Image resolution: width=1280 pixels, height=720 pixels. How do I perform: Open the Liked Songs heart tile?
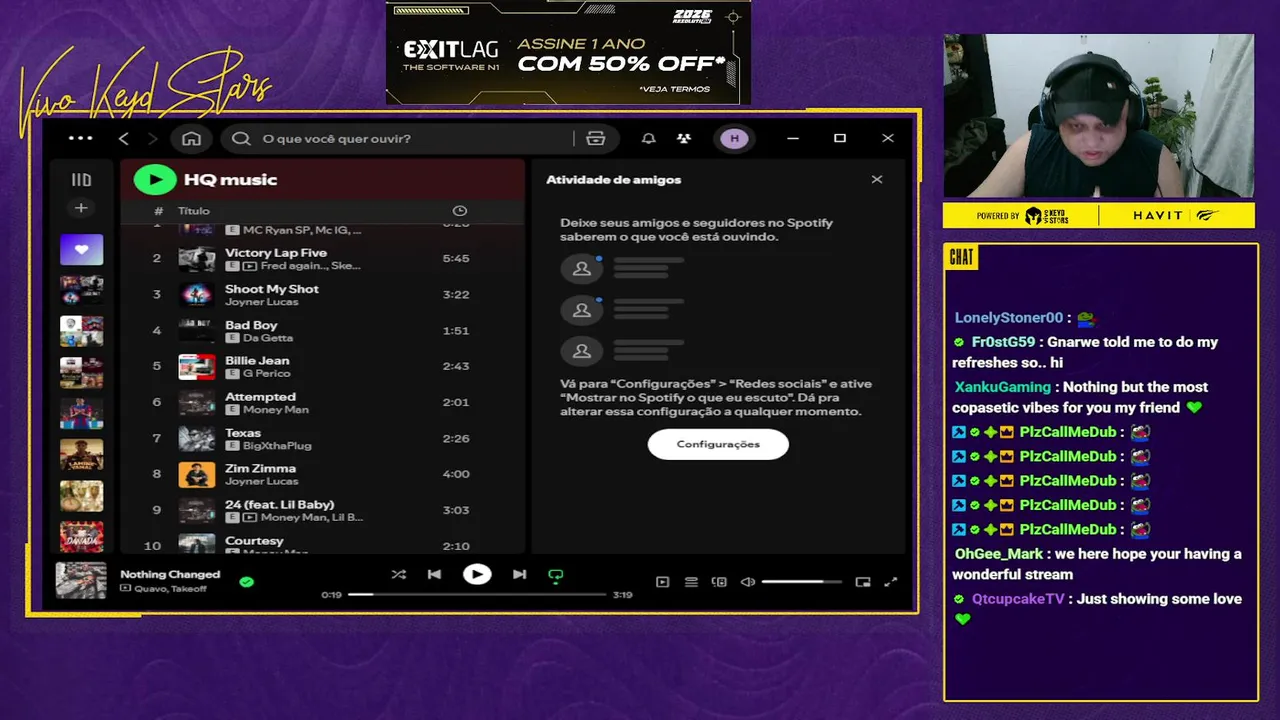point(81,250)
